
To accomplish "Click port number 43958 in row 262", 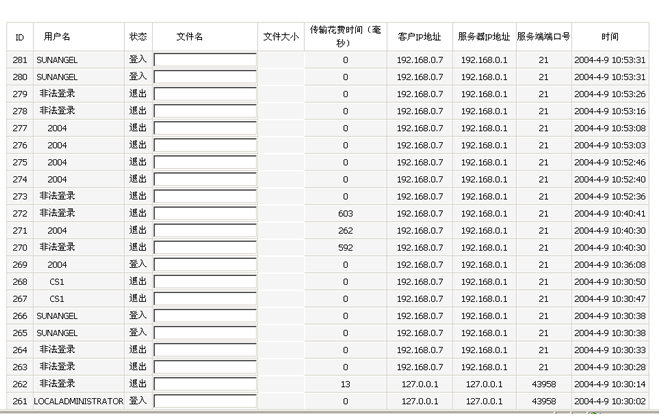I will pos(544,384).
